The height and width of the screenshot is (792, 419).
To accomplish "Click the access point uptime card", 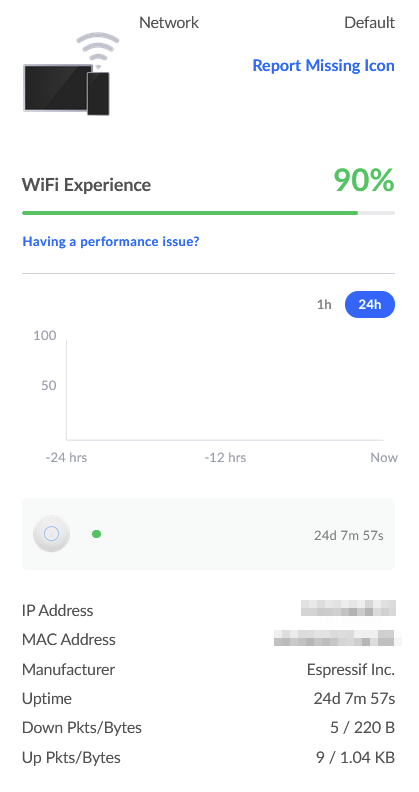I will click(208, 534).
